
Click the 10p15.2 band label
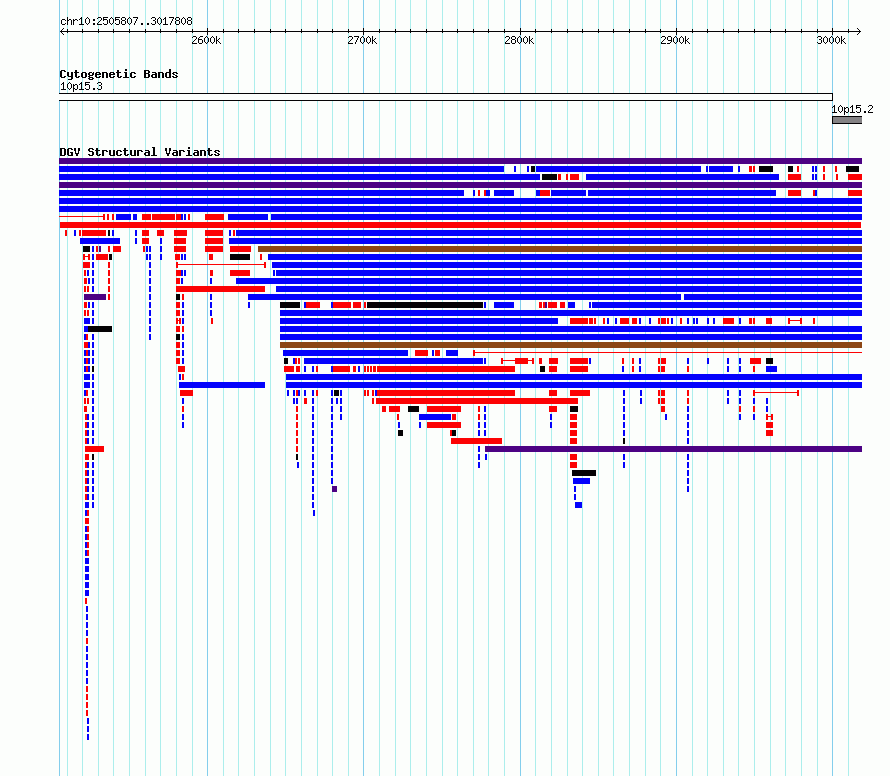(852, 110)
